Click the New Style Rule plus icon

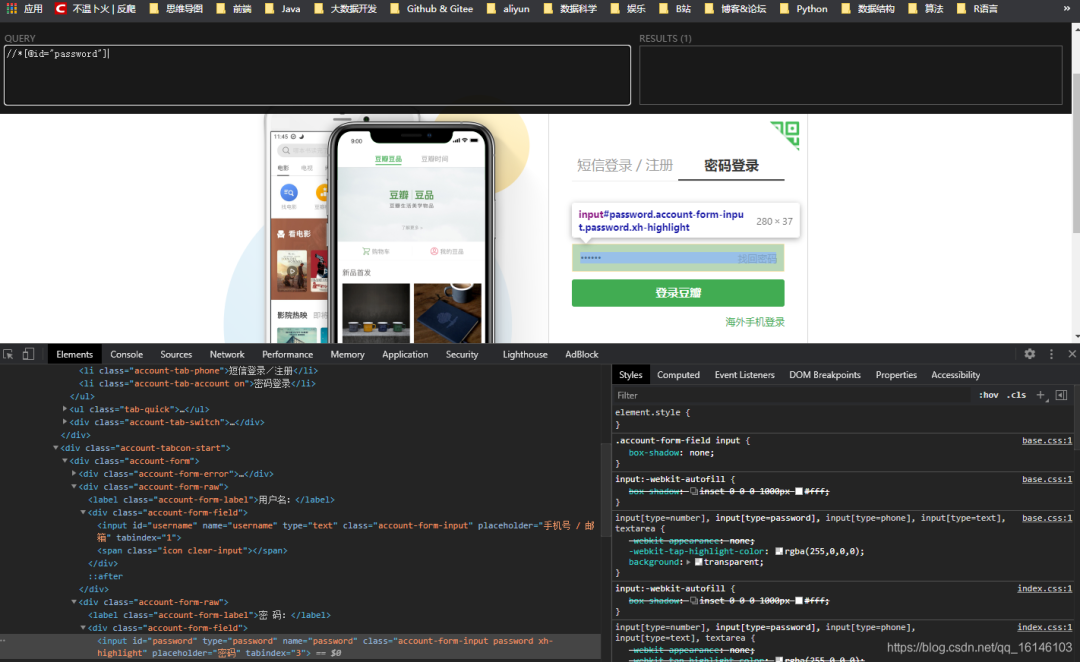(1041, 395)
